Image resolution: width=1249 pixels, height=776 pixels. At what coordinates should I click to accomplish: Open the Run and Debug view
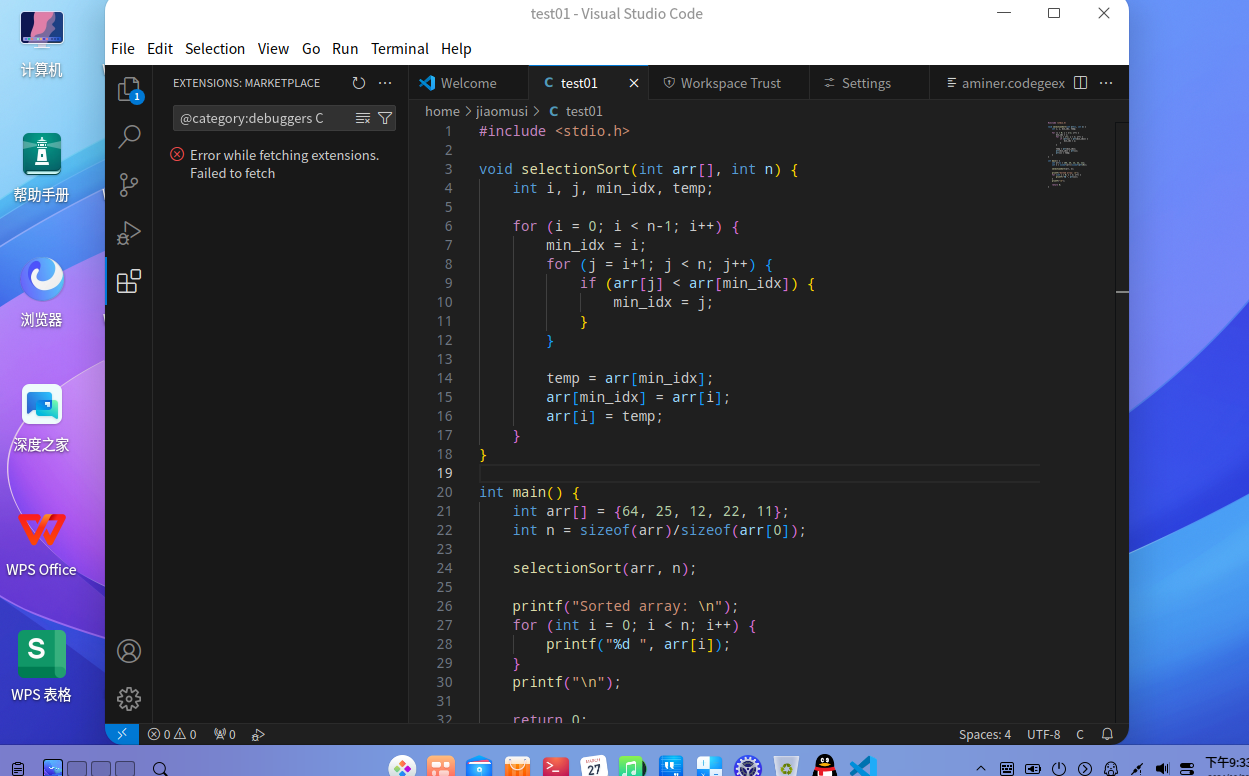(x=129, y=233)
